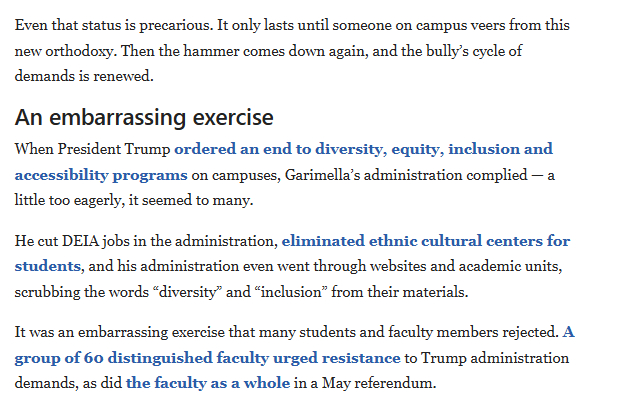
Task: Follow the "eliminated ethnic cultural centers" link
Action: (x=425, y=241)
